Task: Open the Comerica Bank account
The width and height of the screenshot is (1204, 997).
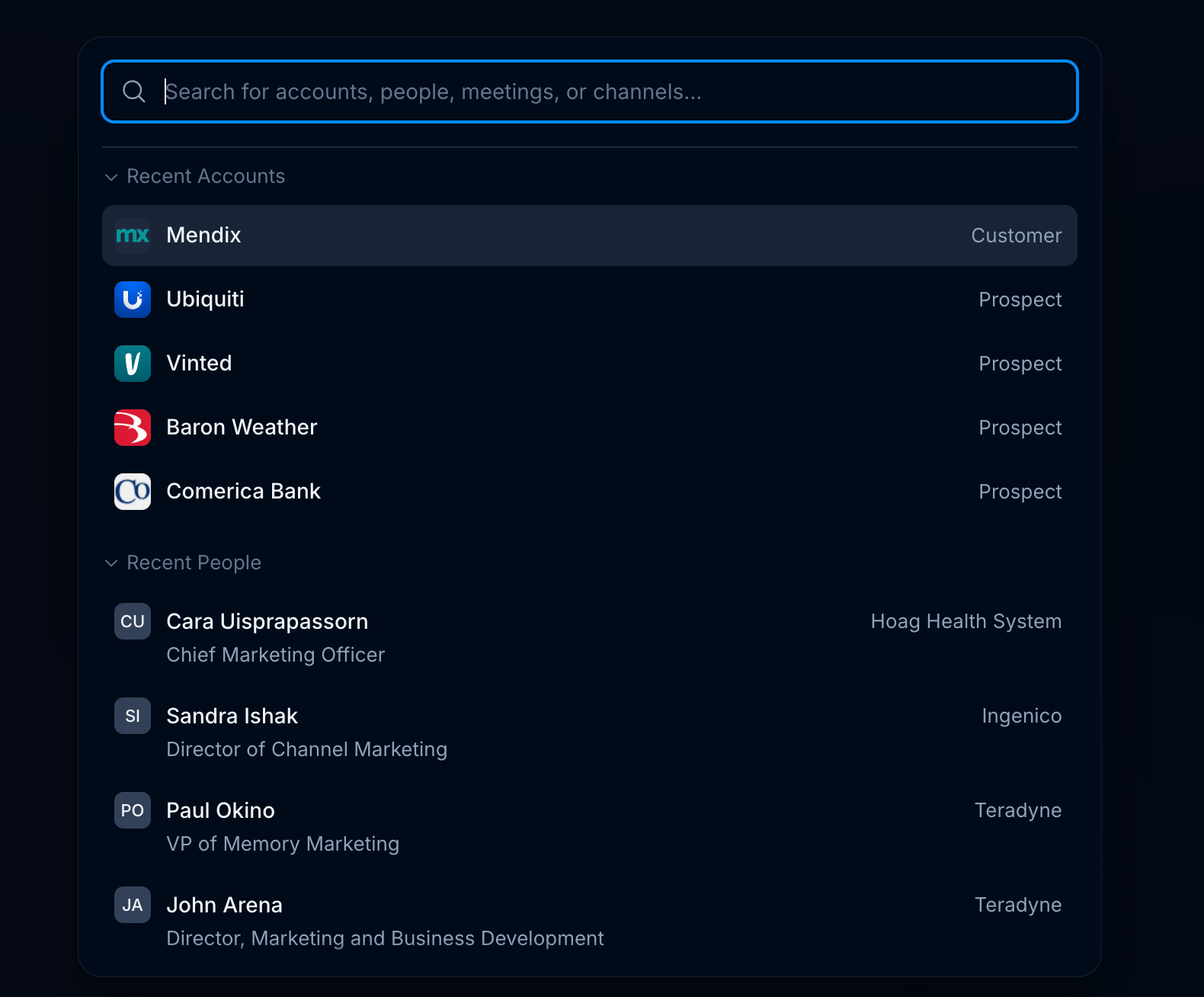Action: tap(590, 492)
